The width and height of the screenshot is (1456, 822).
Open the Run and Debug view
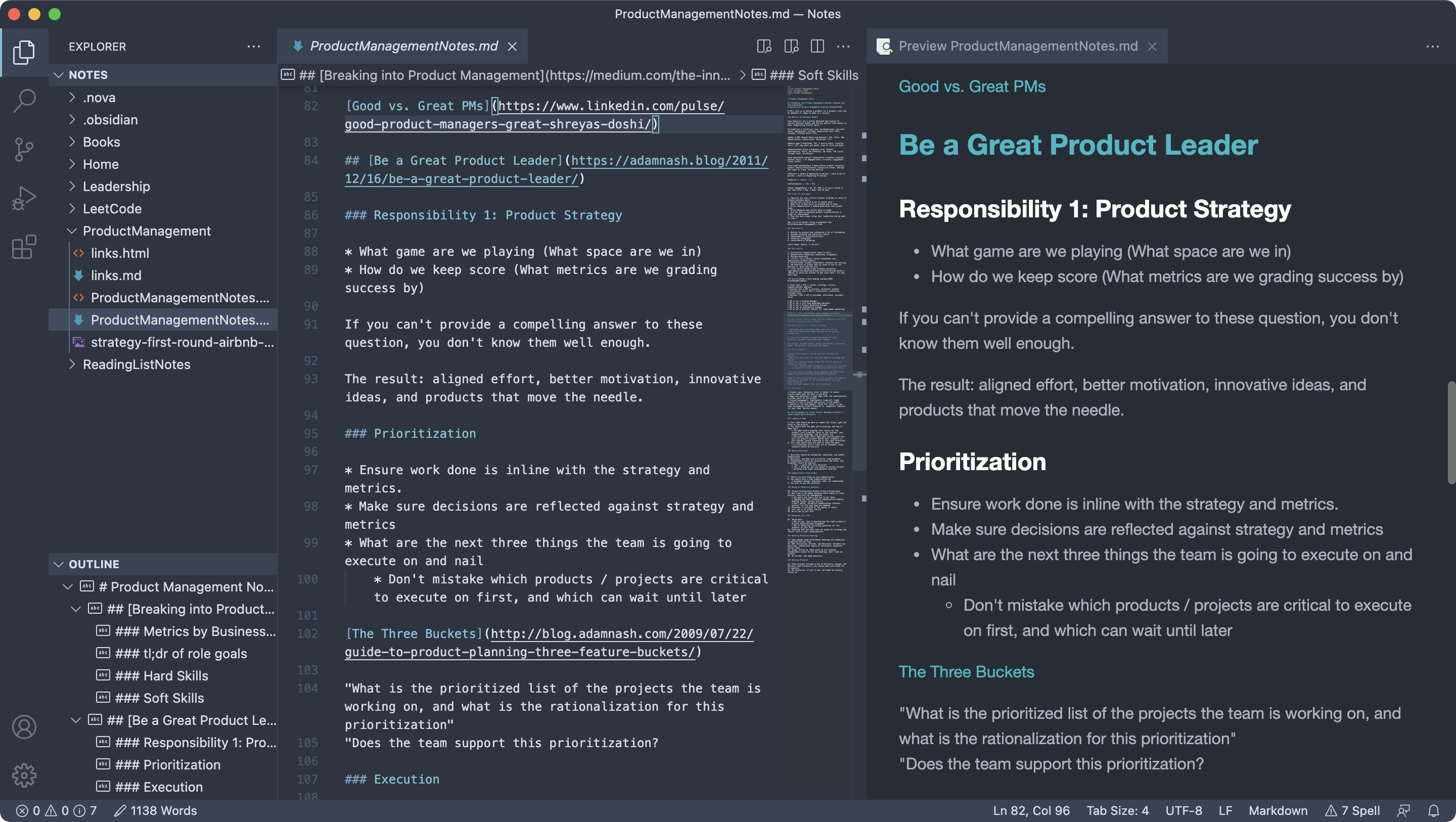tap(24, 198)
